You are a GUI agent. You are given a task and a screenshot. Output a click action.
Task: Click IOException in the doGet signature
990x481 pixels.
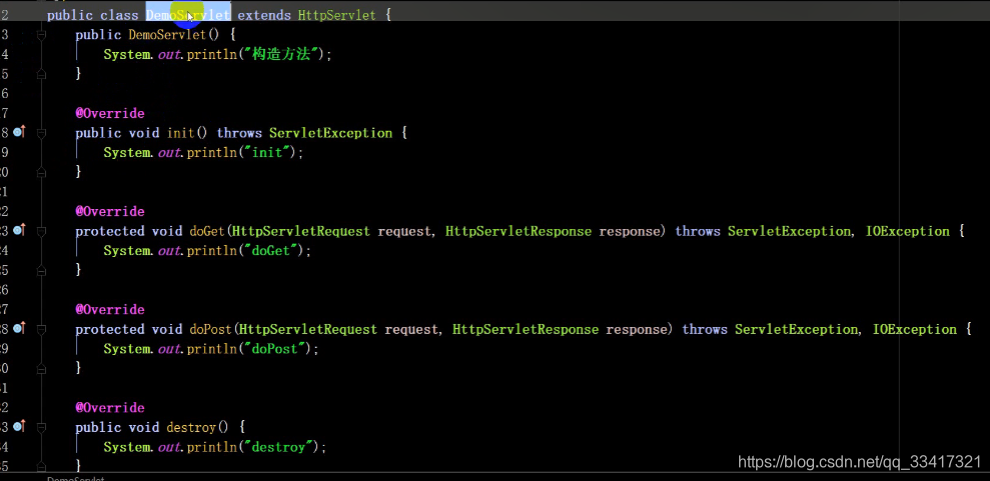(x=907, y=231)
